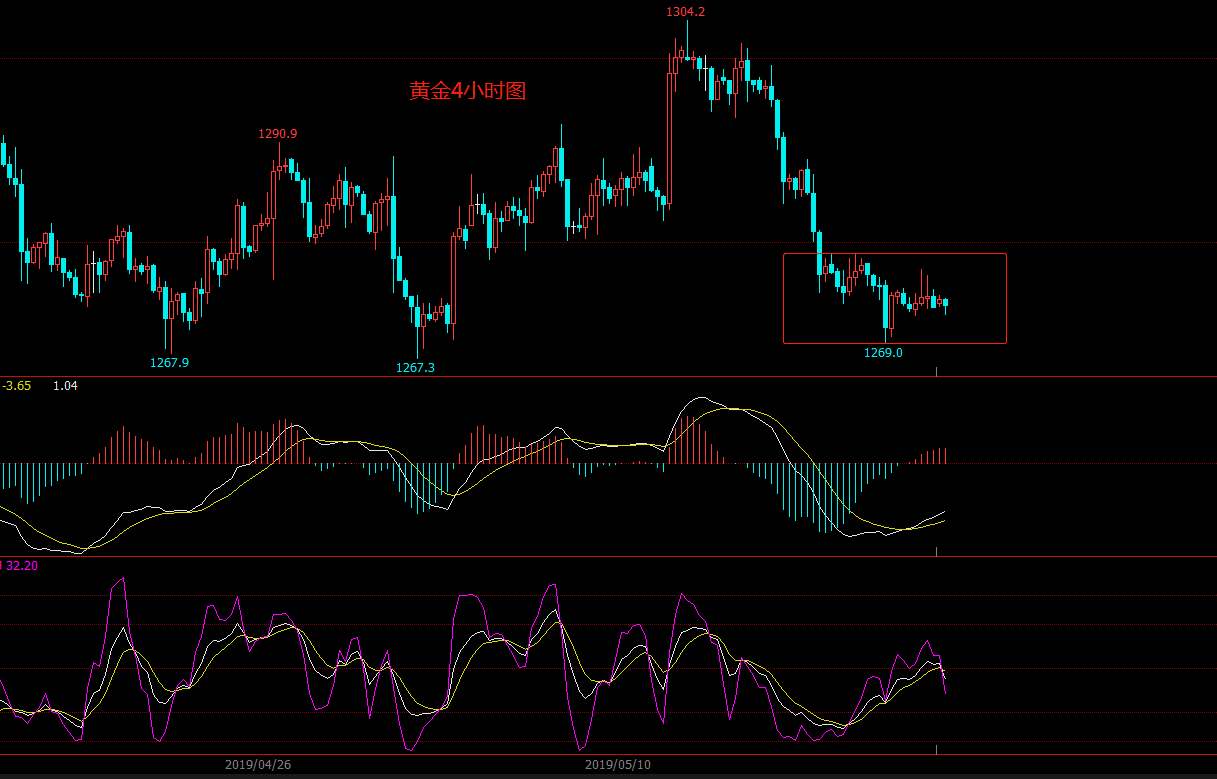Click the 1269.0 low price label
The width and height of the screenshot is (1217, 779).
(x=883, y=353)
